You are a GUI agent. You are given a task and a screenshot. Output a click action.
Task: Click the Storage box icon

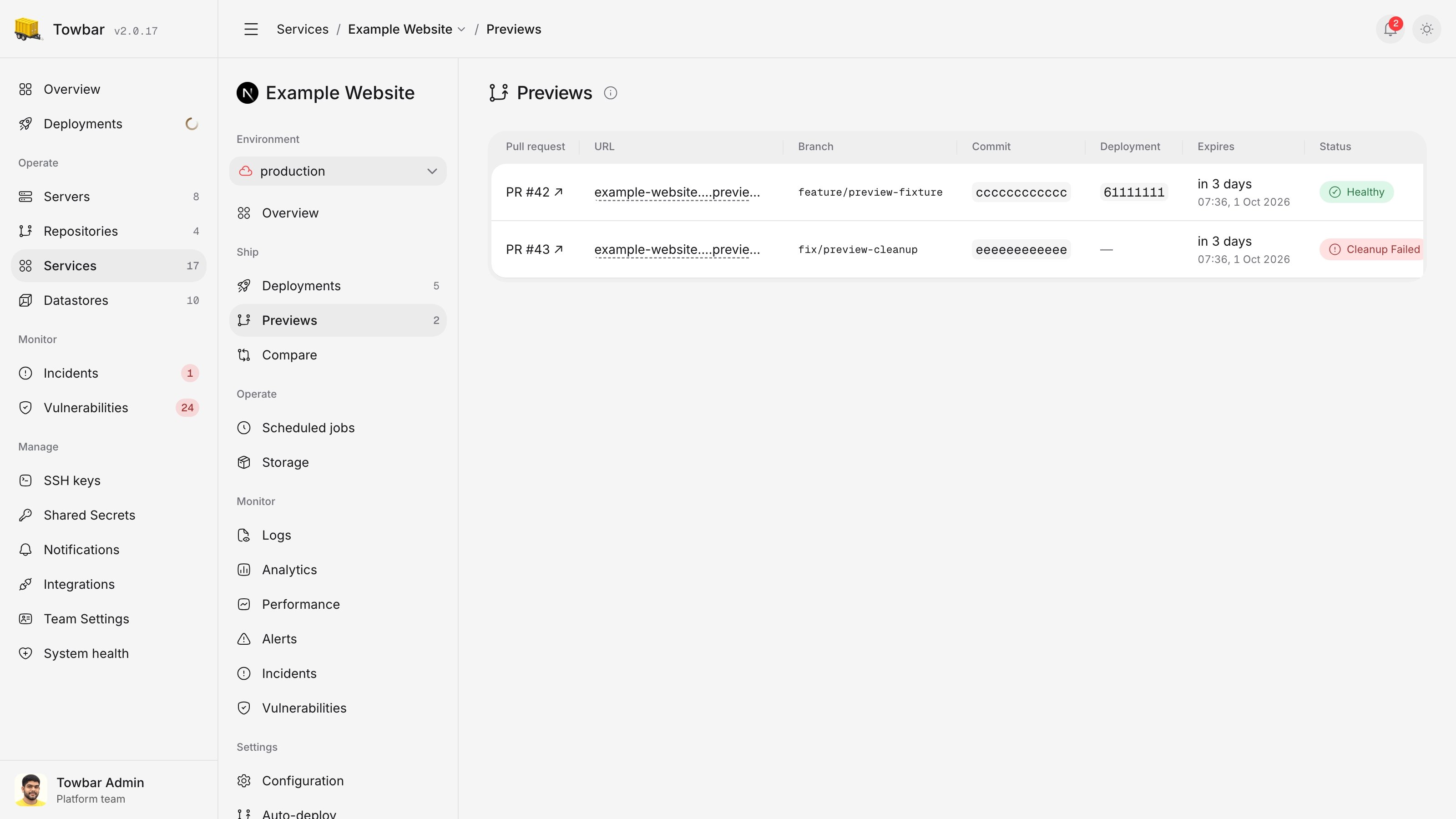[x=243, y=462]
